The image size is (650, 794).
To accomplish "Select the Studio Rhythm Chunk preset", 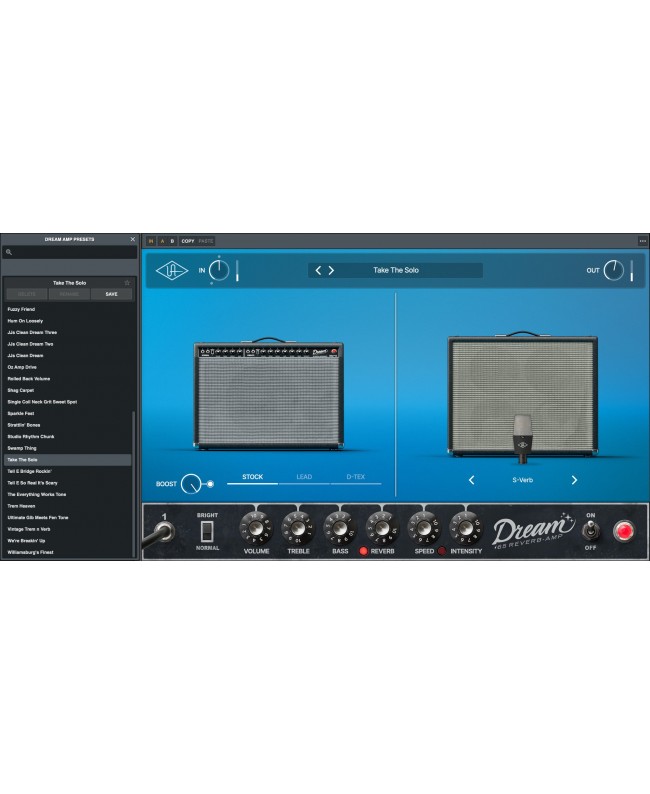I will click(67, 436).
